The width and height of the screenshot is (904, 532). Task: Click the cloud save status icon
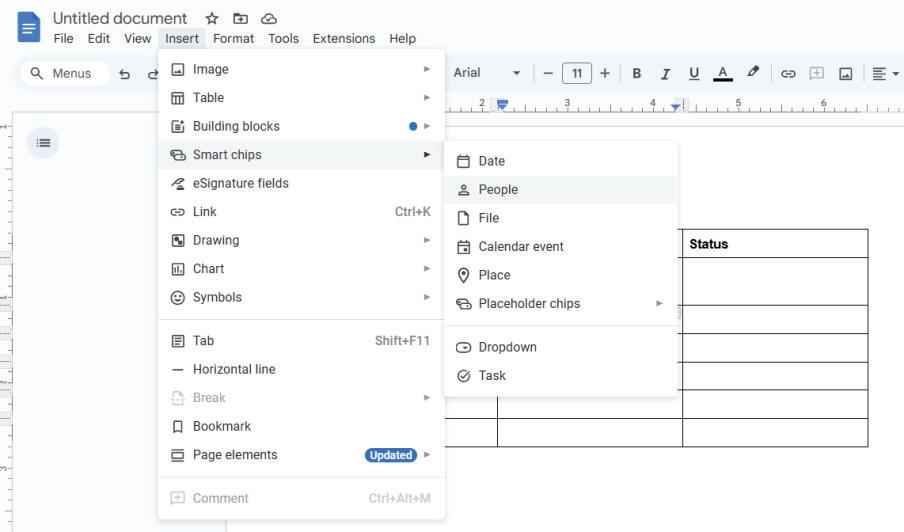(269, 19)
